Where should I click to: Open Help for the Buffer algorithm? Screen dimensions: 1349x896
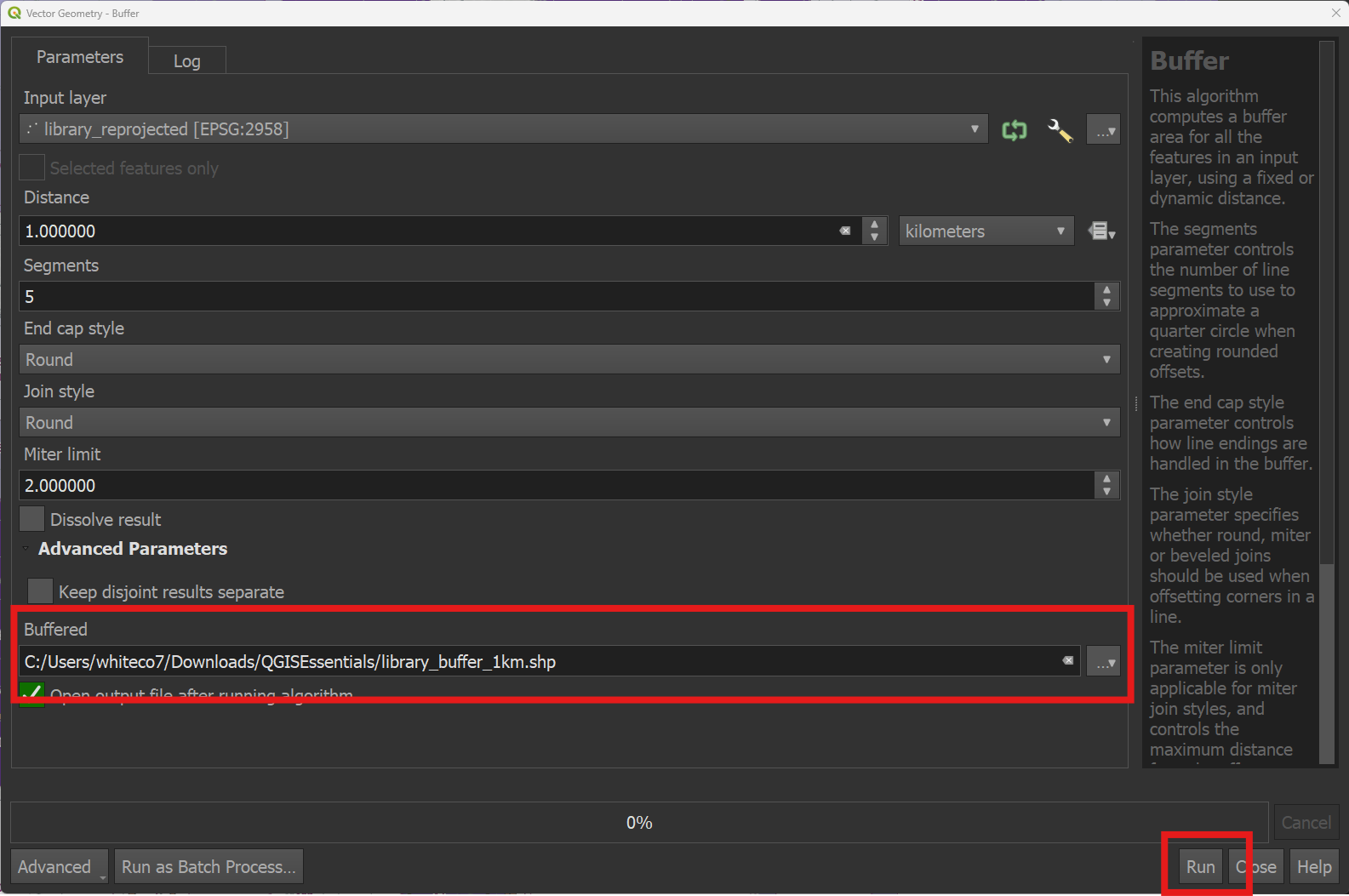click(1314, 866)
